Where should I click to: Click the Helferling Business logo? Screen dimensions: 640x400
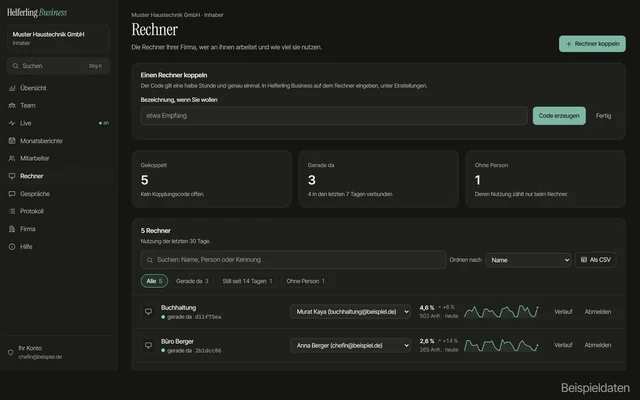pos(37,13)
